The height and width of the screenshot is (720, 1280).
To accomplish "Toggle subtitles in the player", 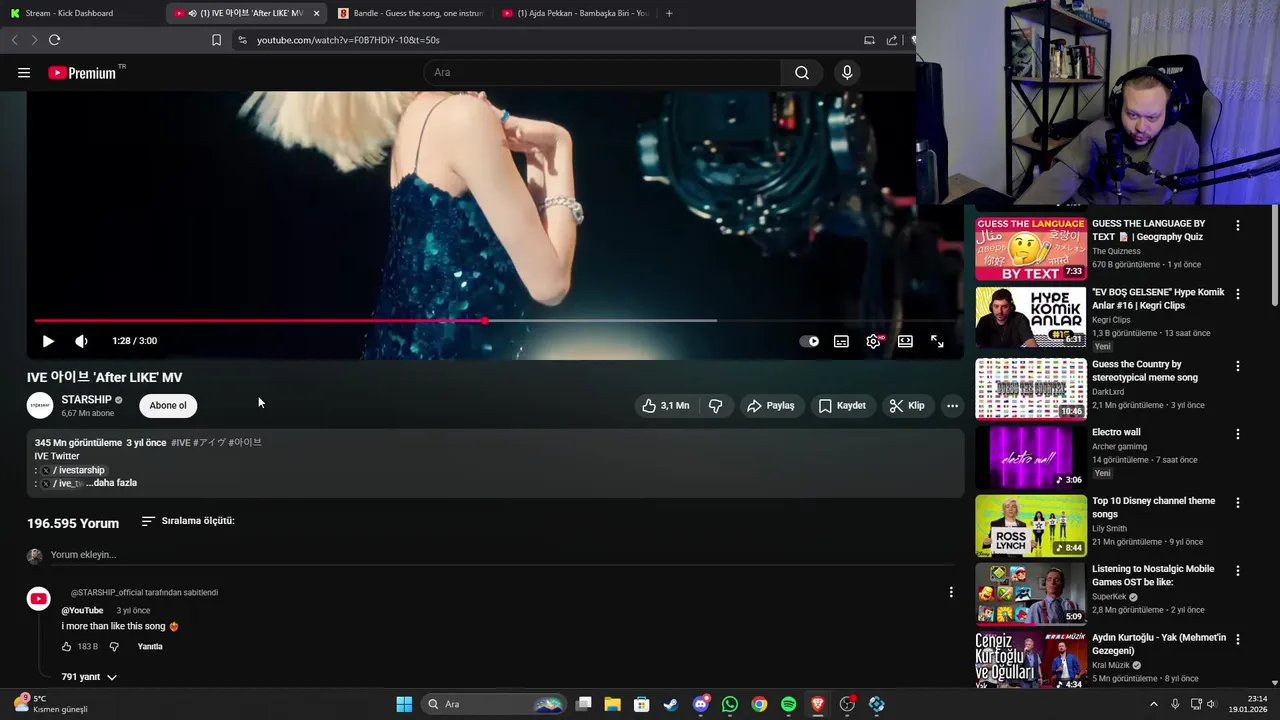I will (x=841, y=341).
